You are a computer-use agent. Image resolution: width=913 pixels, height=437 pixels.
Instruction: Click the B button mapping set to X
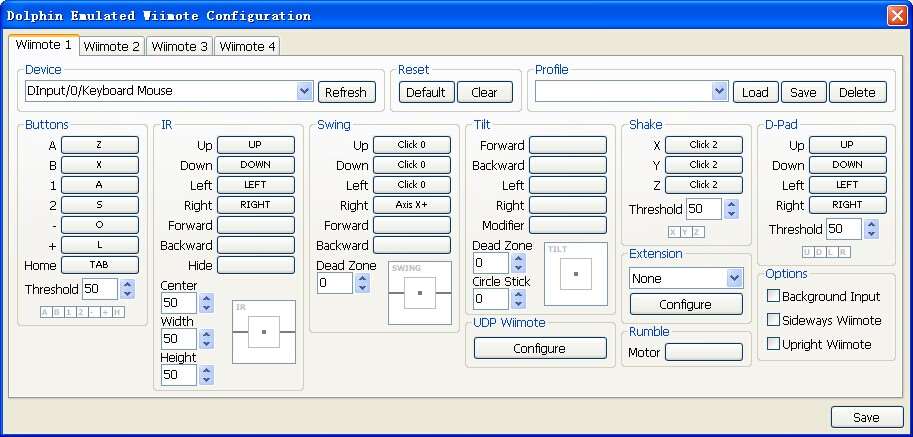(100, 165)
